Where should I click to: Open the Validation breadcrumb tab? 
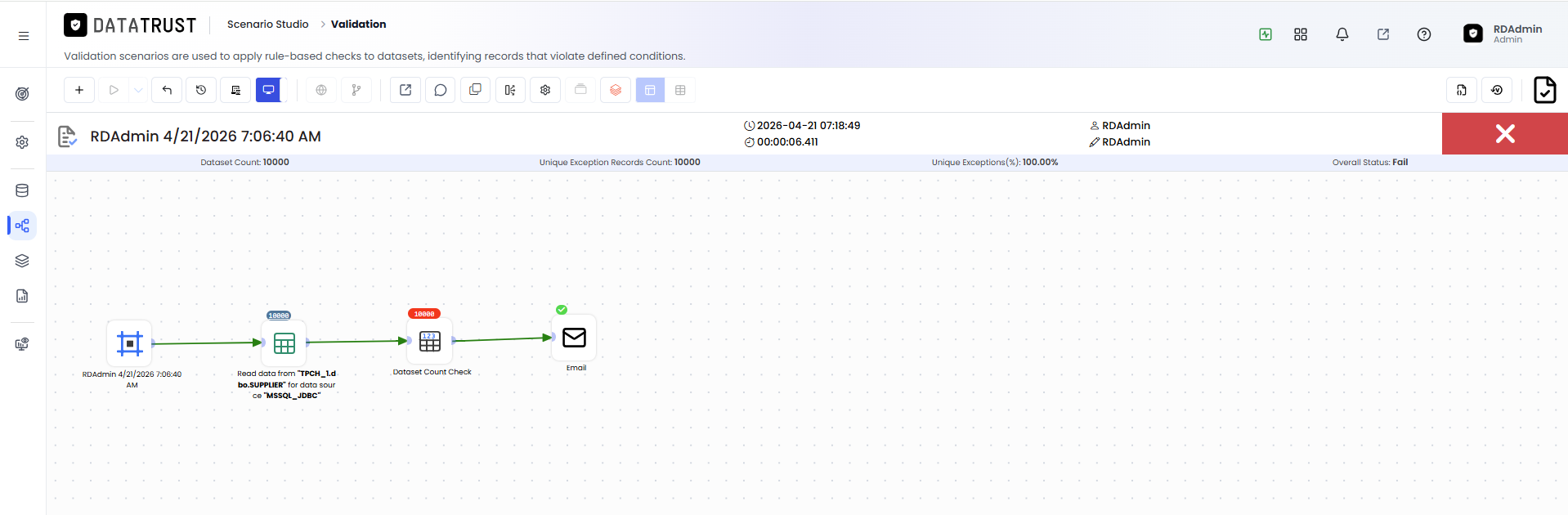(358, 24)
